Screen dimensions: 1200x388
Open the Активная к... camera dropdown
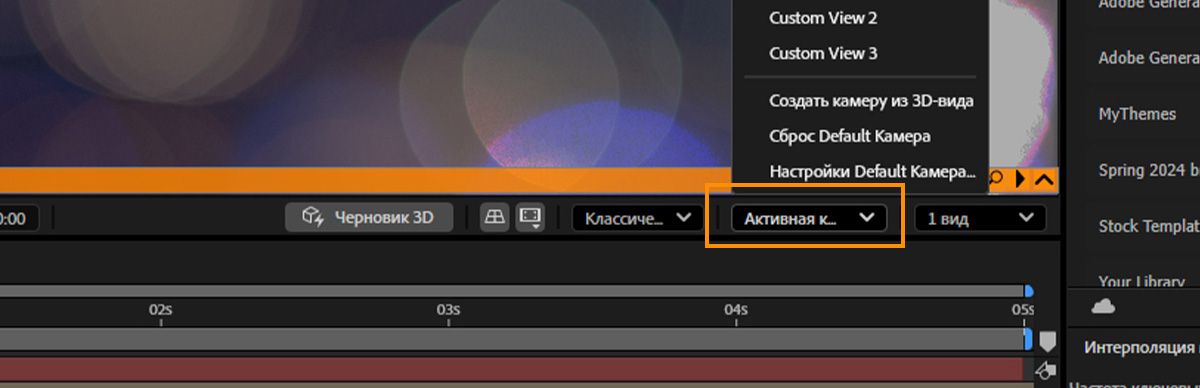(x=809, y=218)
